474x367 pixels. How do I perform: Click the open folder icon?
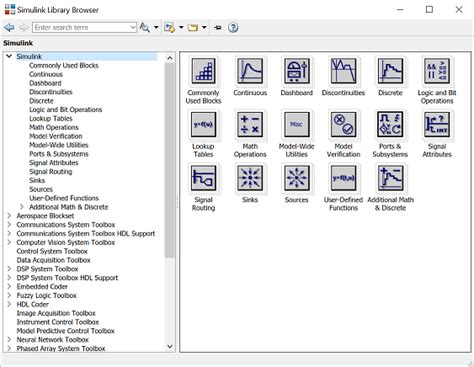(193, 27)
